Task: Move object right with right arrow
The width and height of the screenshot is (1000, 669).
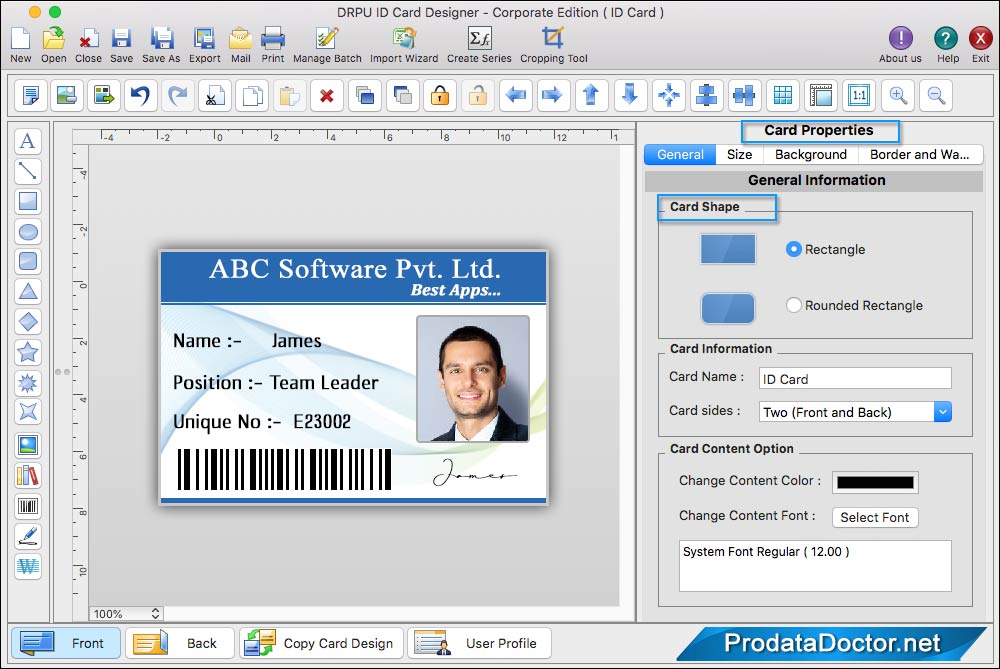Action: 552,96
